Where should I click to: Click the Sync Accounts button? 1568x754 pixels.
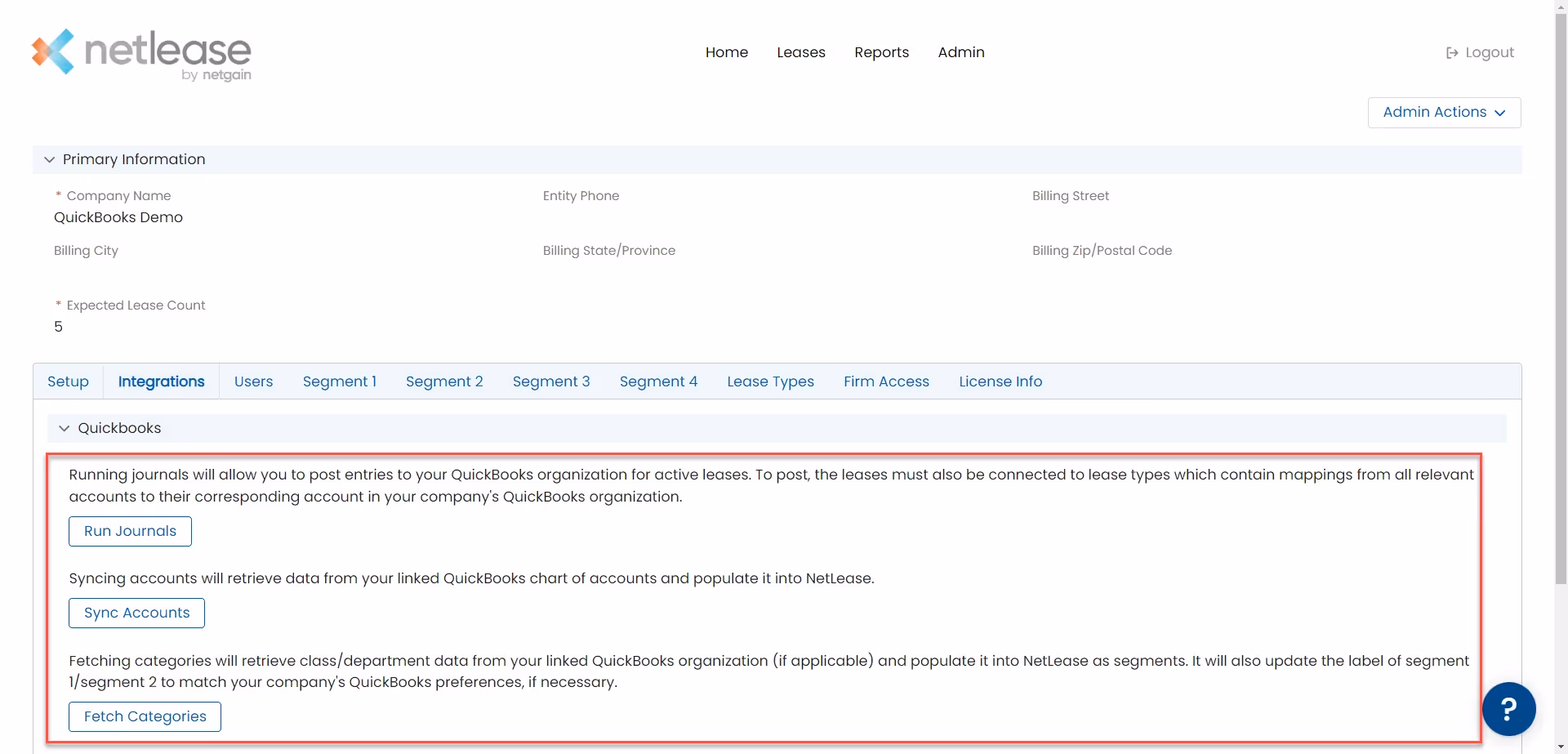[136, 613]
